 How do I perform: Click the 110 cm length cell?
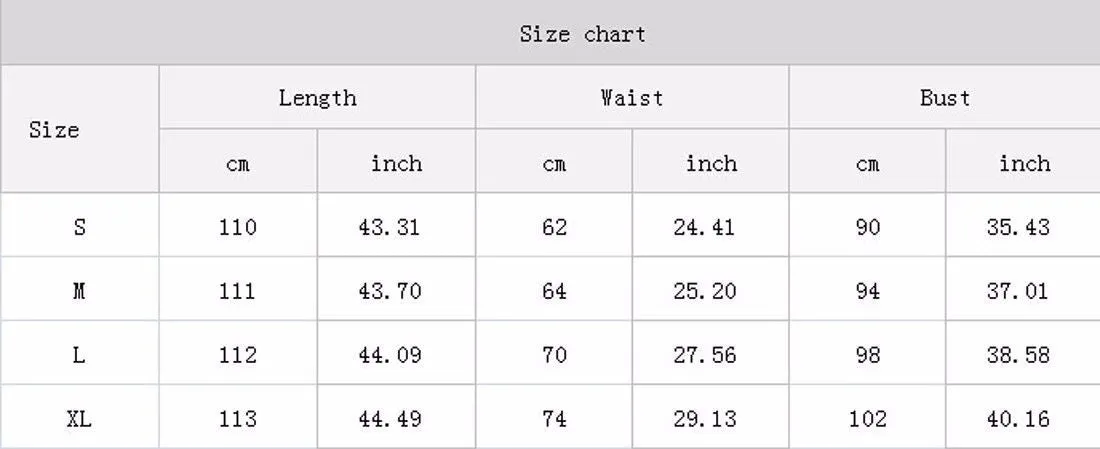point(238,225)
